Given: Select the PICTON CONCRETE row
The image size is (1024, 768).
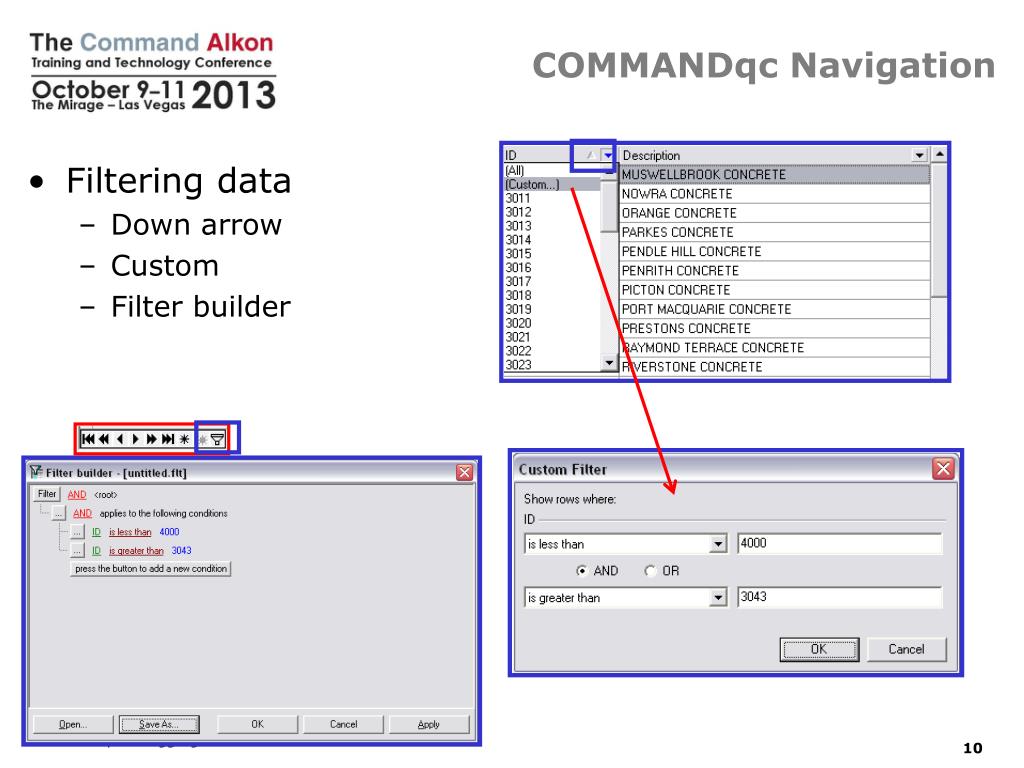Looking at the screenshot, I should click(x=775, y=289).
